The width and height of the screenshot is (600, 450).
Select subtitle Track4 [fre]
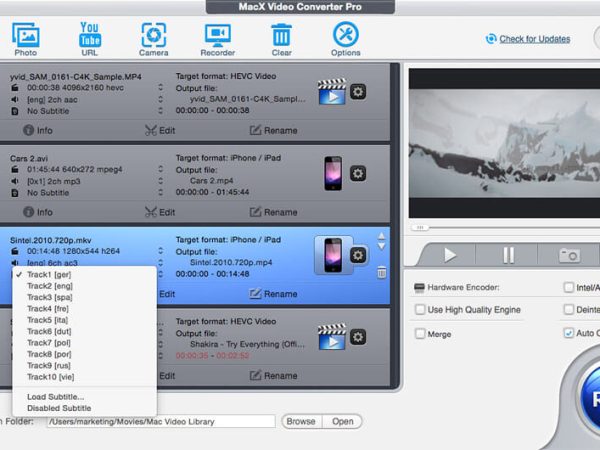85,309
